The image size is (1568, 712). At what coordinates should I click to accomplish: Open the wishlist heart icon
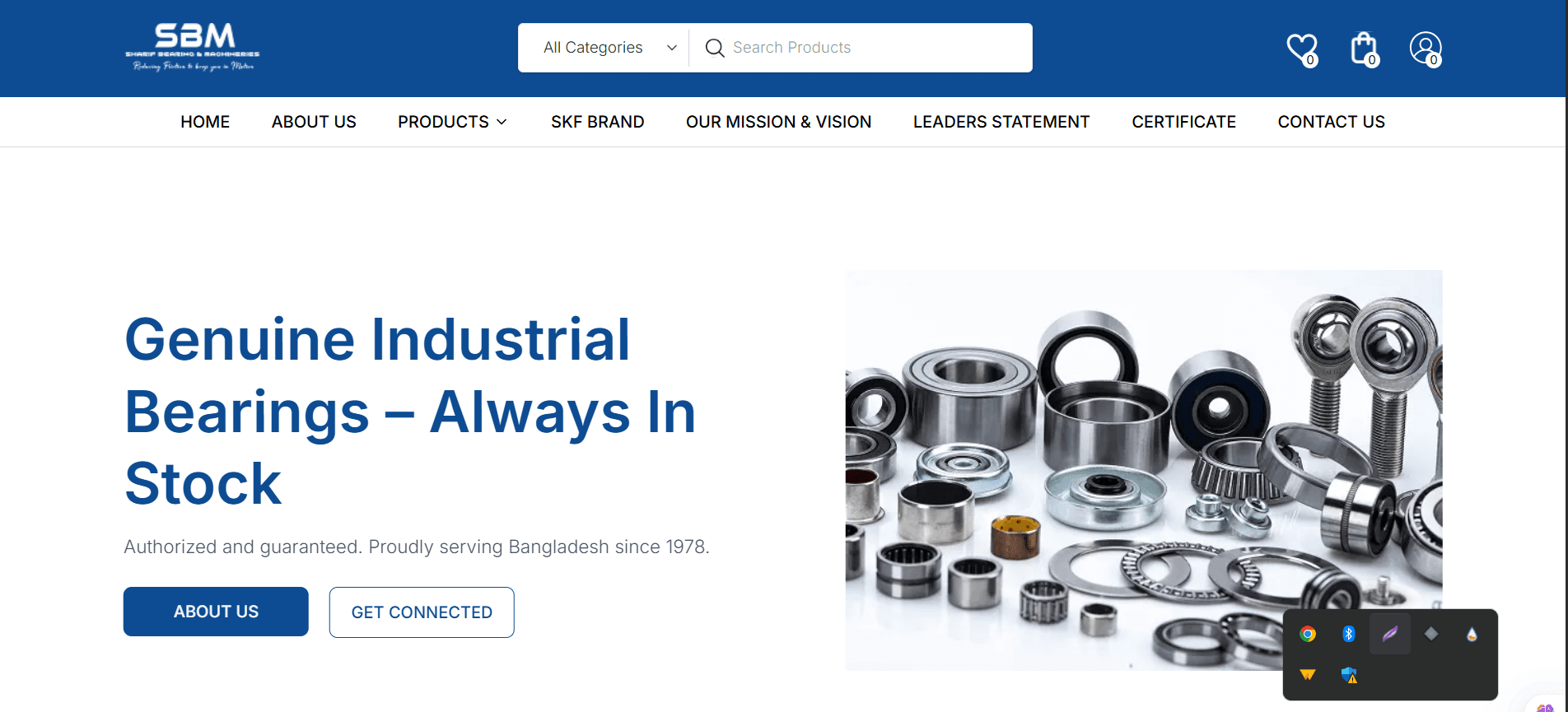click(x=1302, y=49)
